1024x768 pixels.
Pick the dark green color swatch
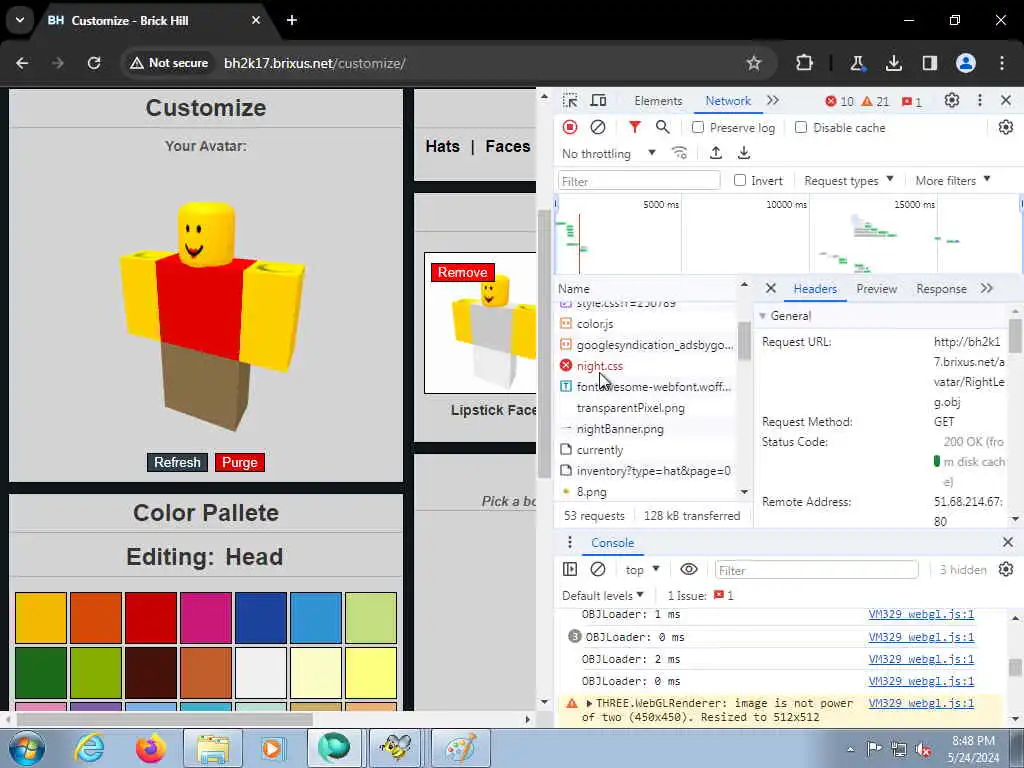(40, 673)
